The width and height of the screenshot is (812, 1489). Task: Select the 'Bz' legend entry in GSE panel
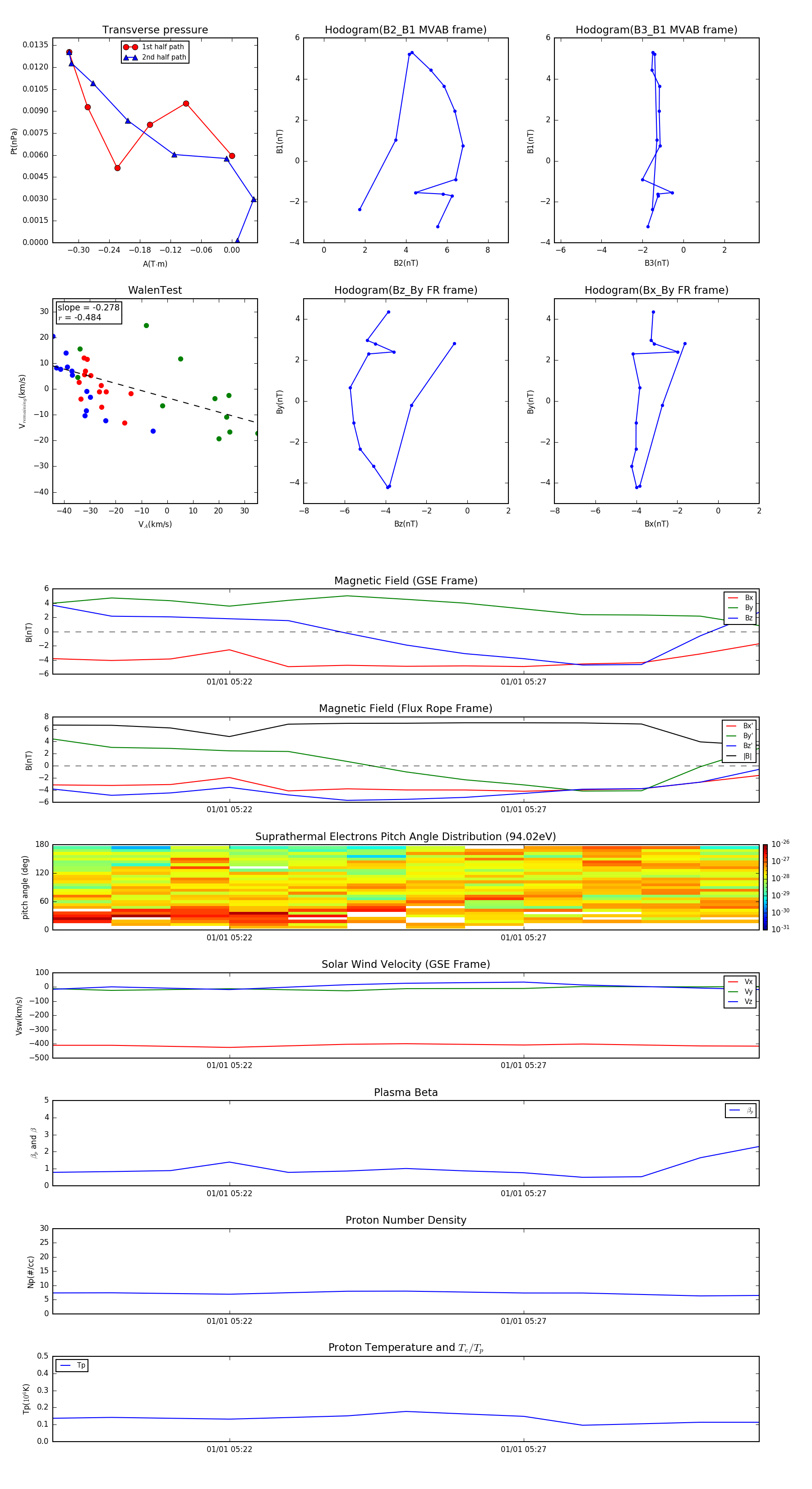tap(740, 618)
